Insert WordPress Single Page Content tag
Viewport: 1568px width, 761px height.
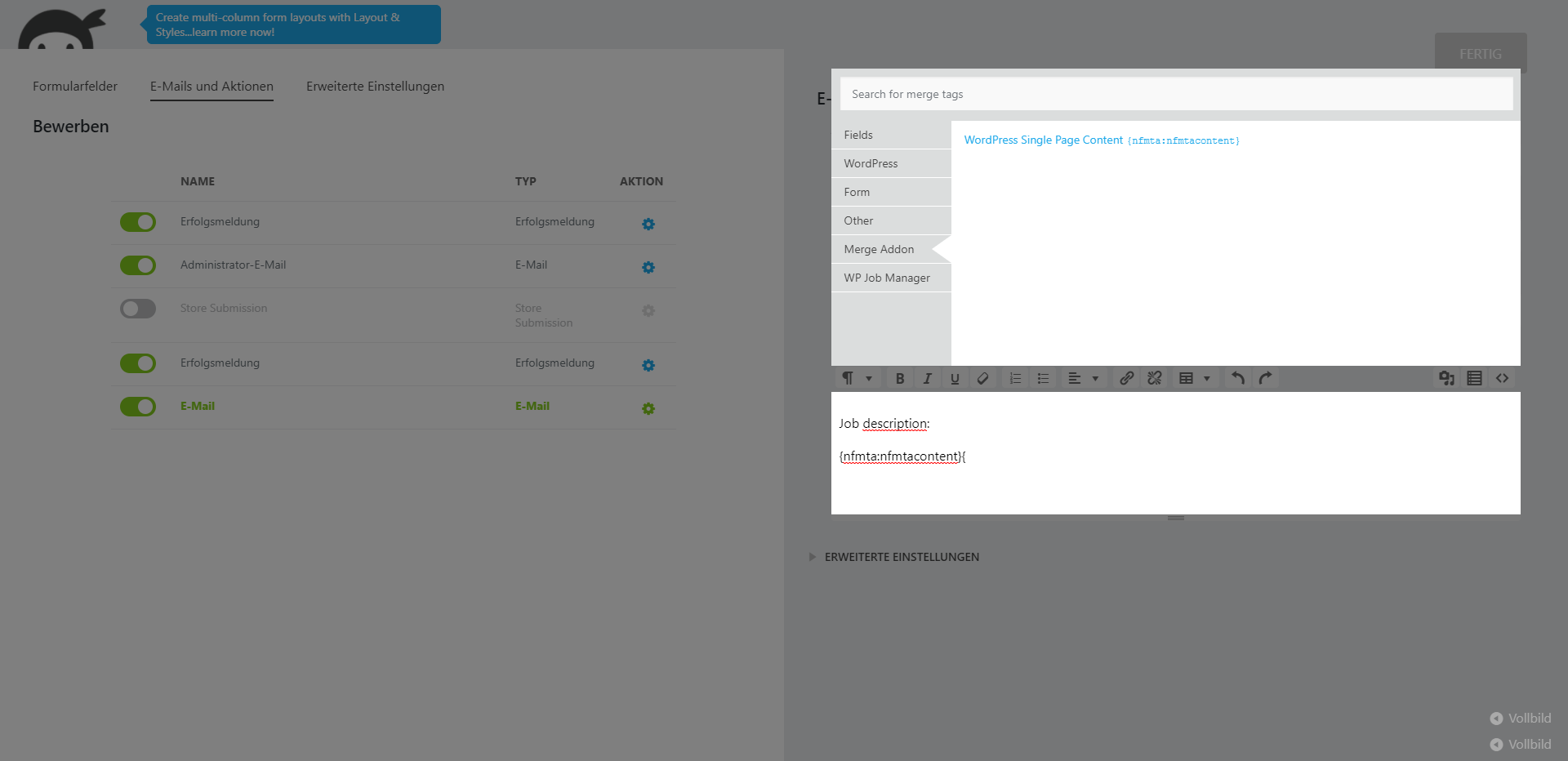[x=1102, y=140]
